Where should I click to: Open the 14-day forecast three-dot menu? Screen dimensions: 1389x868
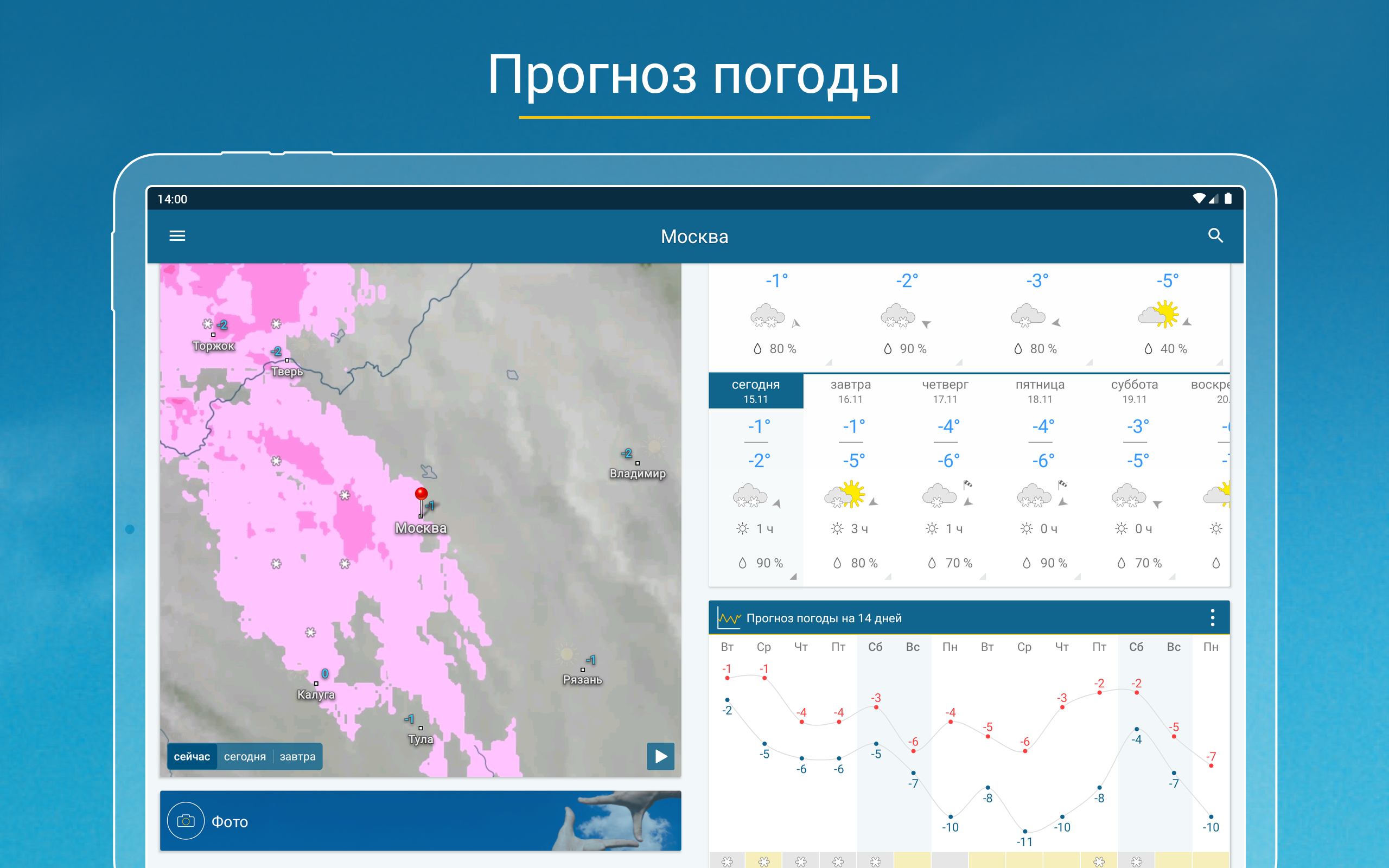tap(1212, 618)
